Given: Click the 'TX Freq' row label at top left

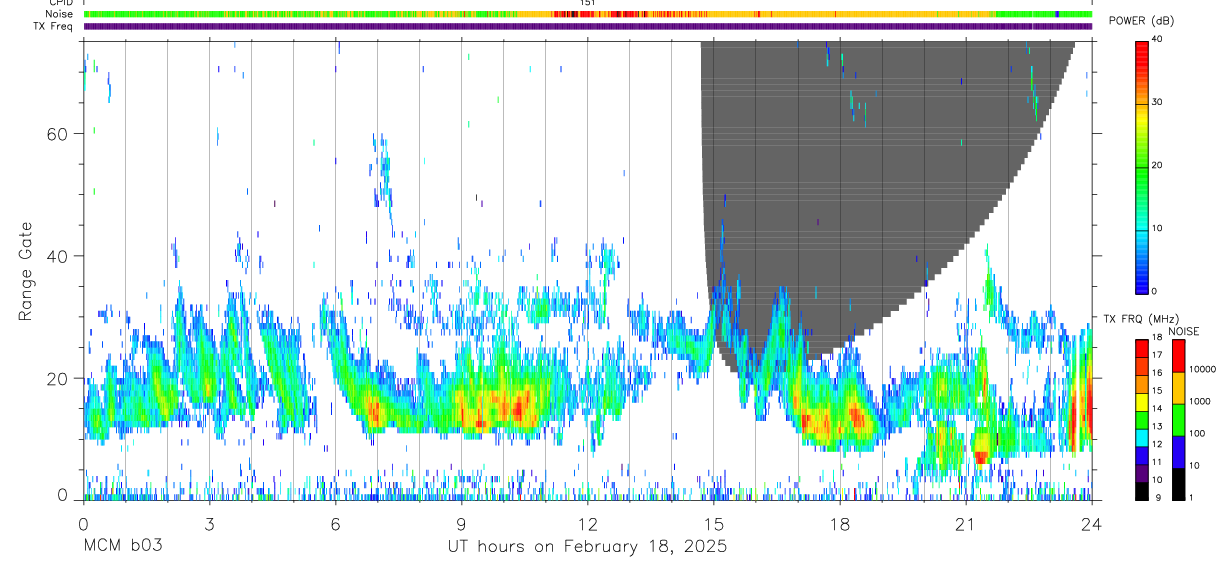Looking at the screenshot, I should click(51, 26).
